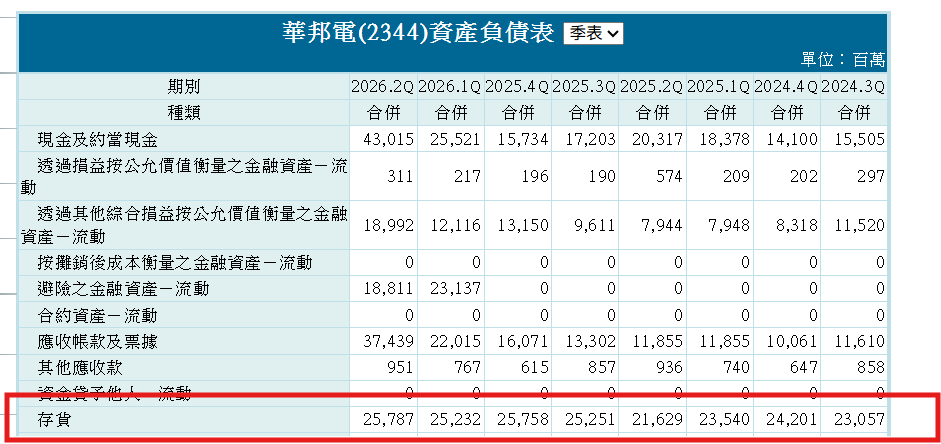
Task: Click the 華邦電(2344)資產負債表 title
Action: pyautogui.click(x=418, y=34)
